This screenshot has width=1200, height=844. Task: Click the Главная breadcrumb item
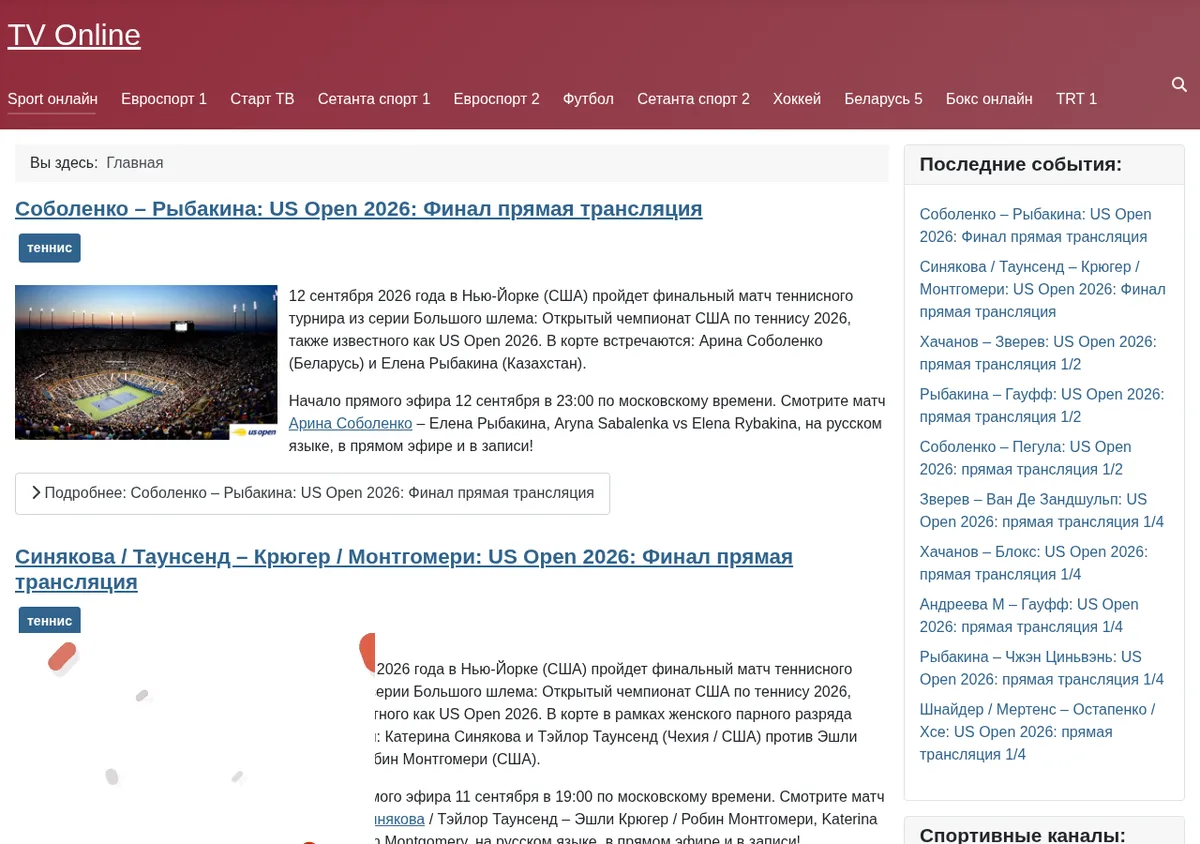click(135, 162)
